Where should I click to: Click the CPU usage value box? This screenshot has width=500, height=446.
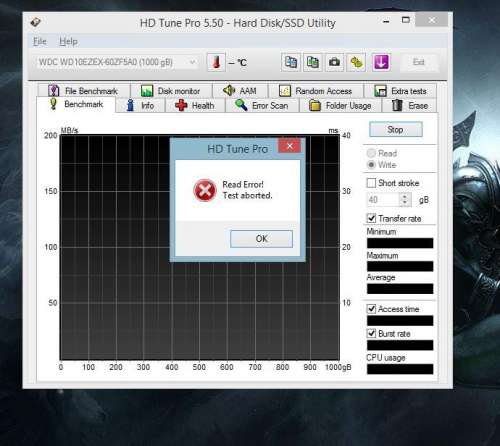(400, 369)
